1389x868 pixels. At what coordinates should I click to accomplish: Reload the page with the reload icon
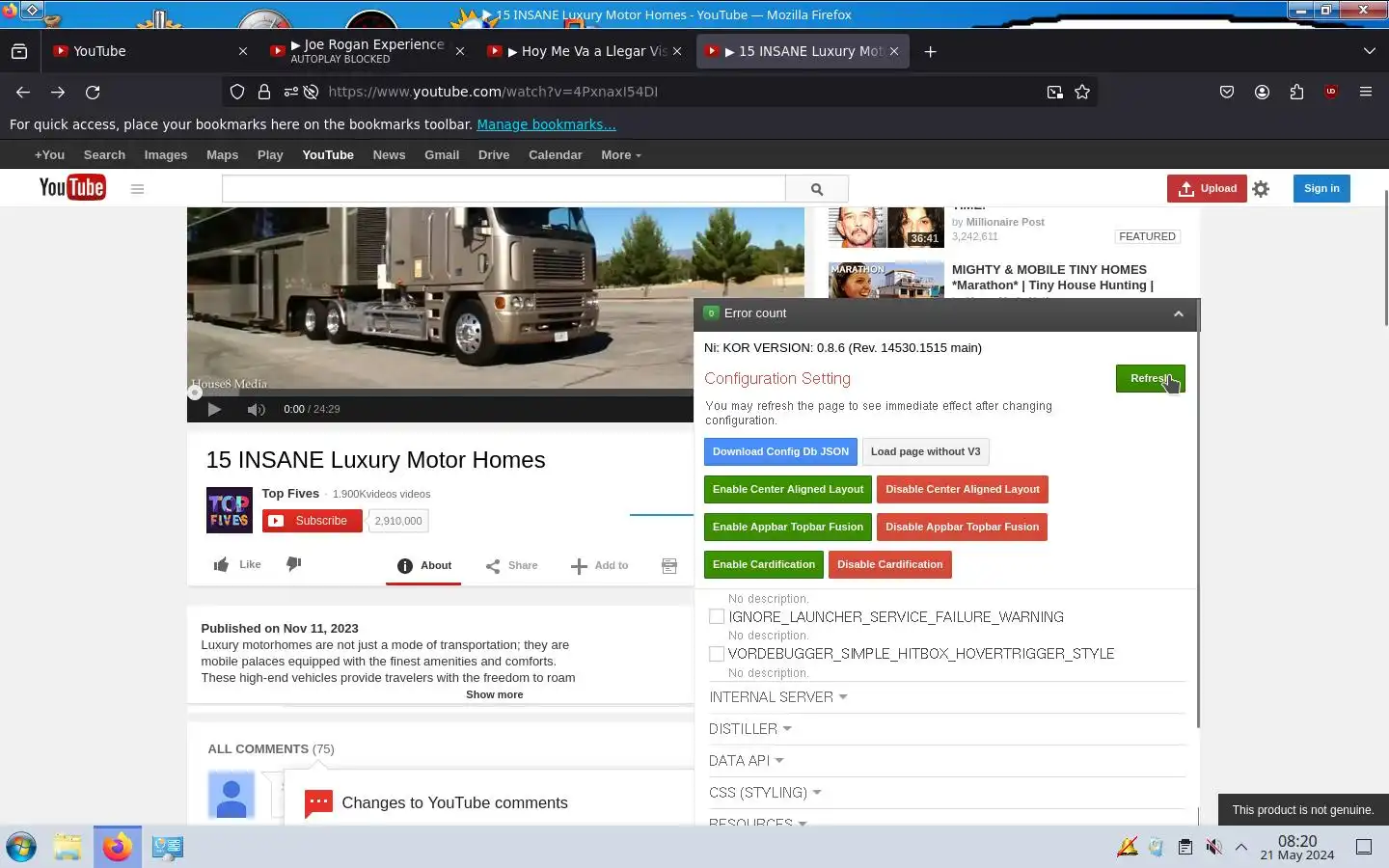(x=93, y=92)
